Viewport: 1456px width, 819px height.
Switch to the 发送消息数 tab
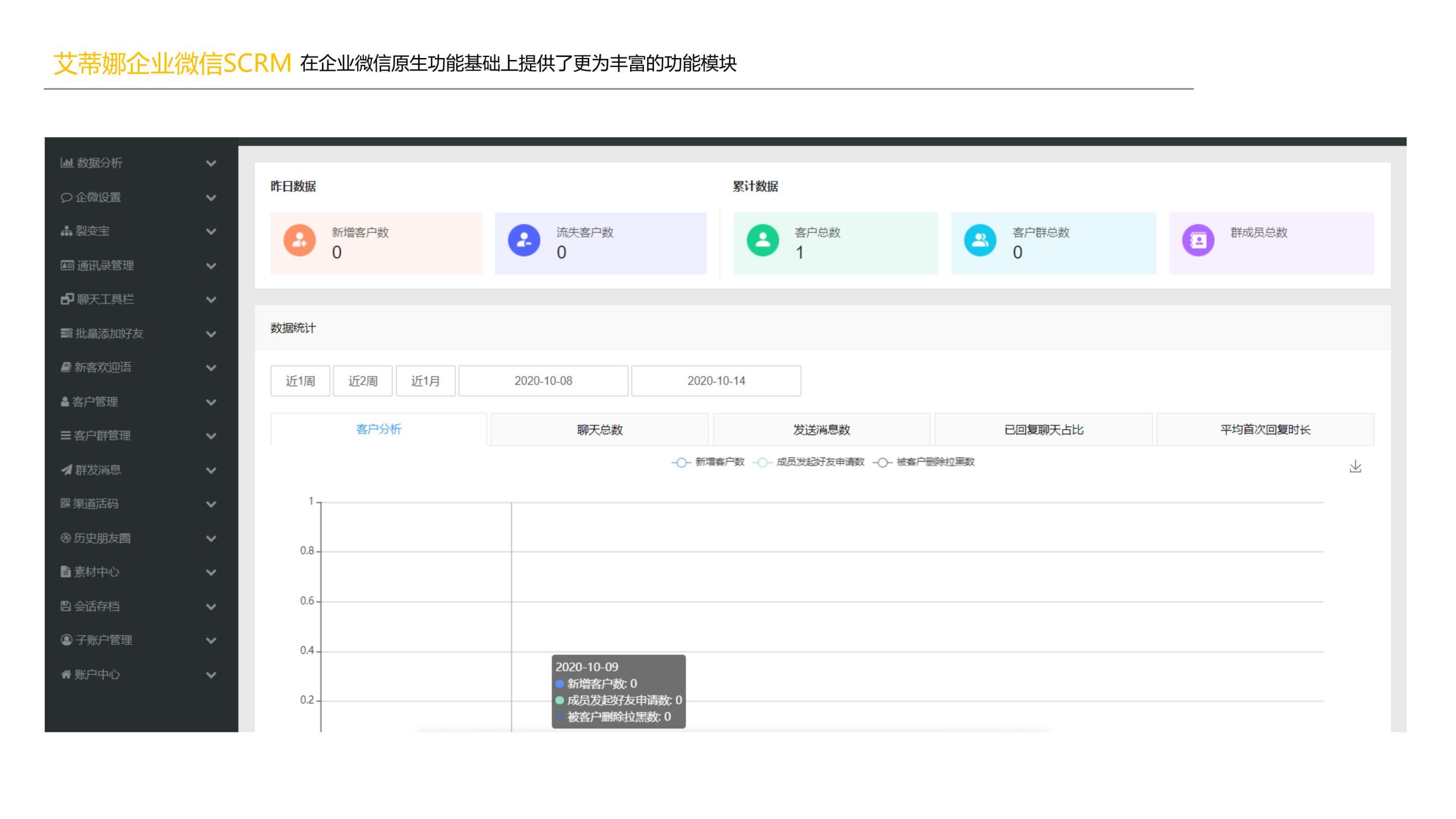tap(822, 429)
